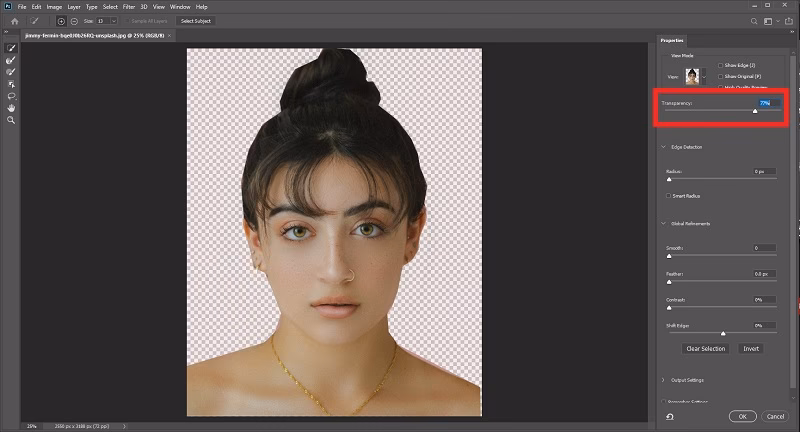Click the Transparency slider handle
The width and height of the screenshot is (800, 432).
[x=755, y=111]
